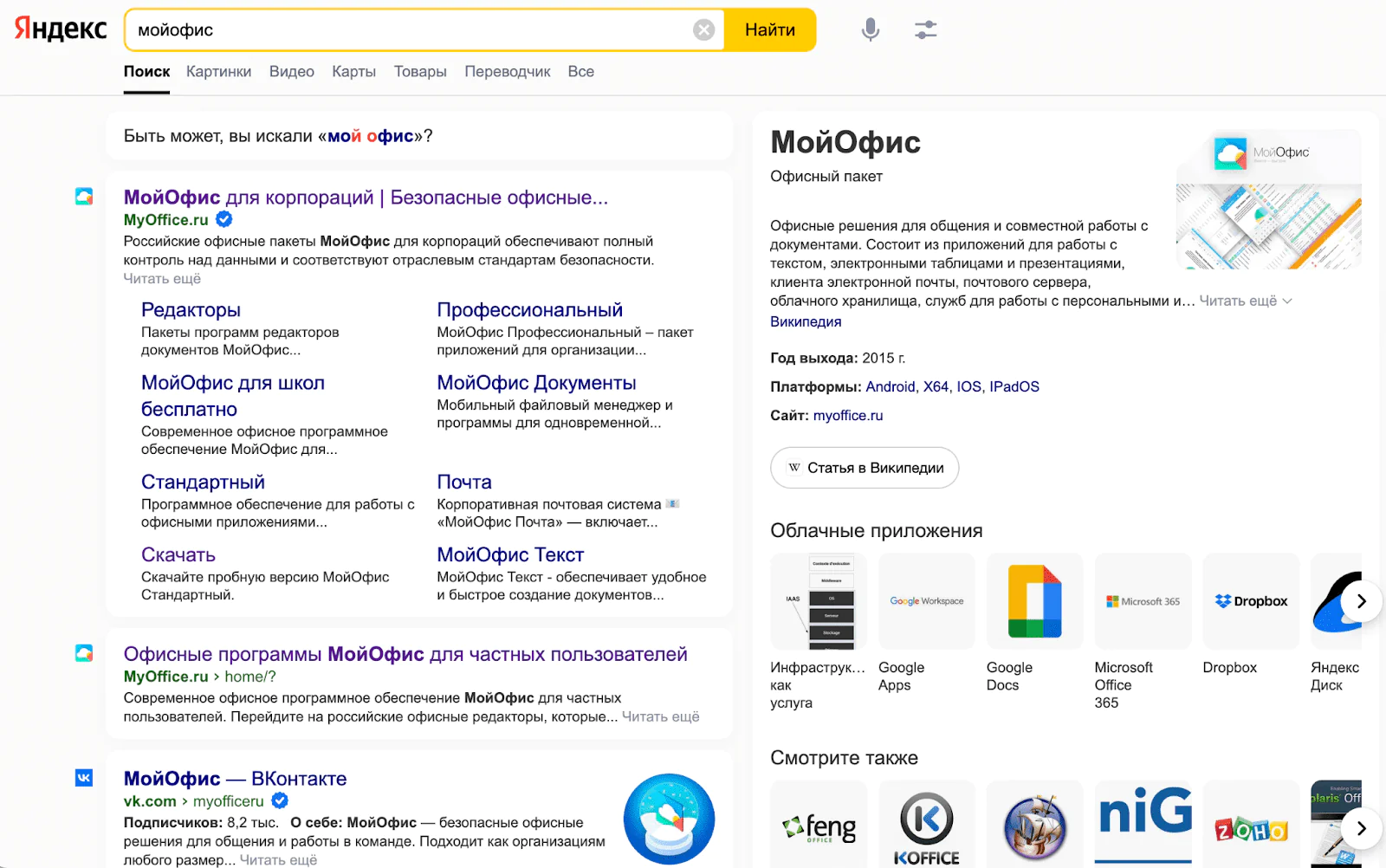Expand Читать ещё in VK result
This screenshot has width=1386, height=868.
click(278, 860)
